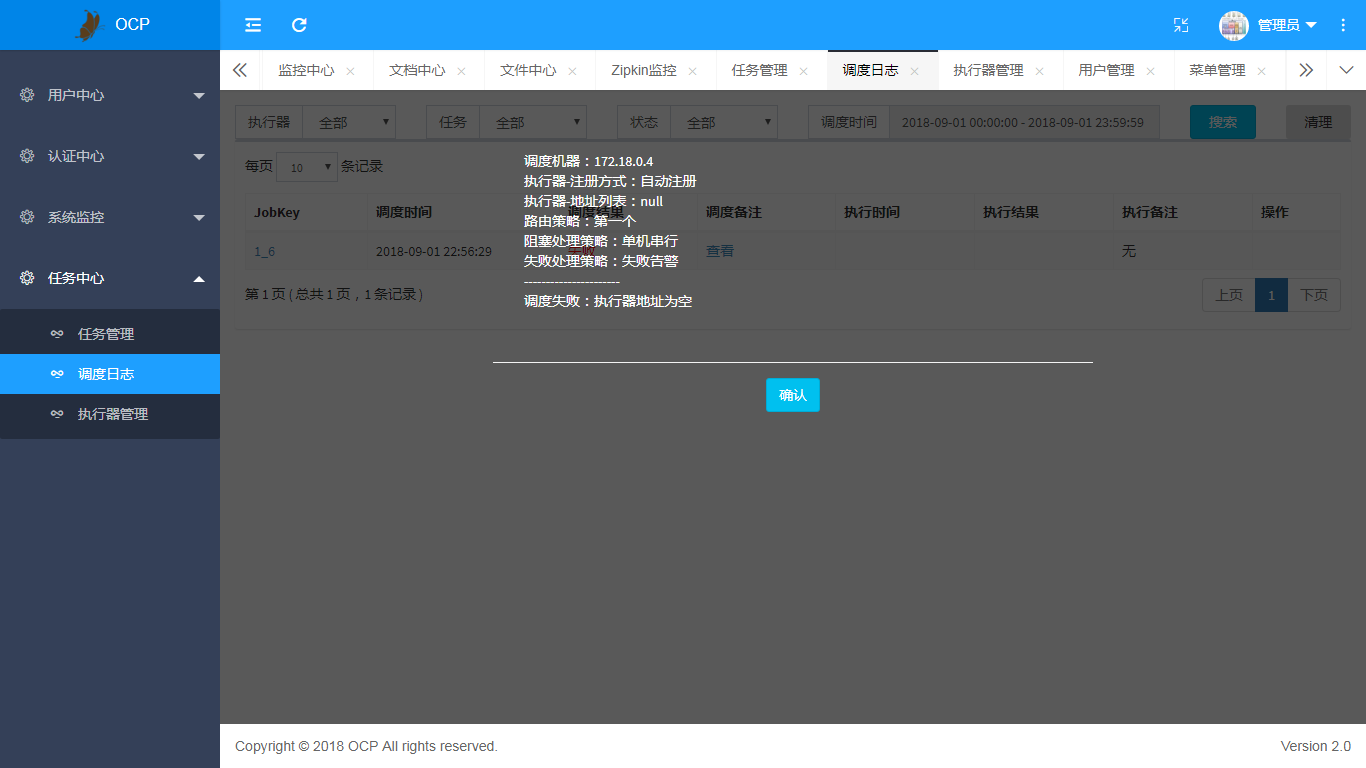Switch to the 任务管理 tab
Viewport: 1366px width, 768px height.
759,70
